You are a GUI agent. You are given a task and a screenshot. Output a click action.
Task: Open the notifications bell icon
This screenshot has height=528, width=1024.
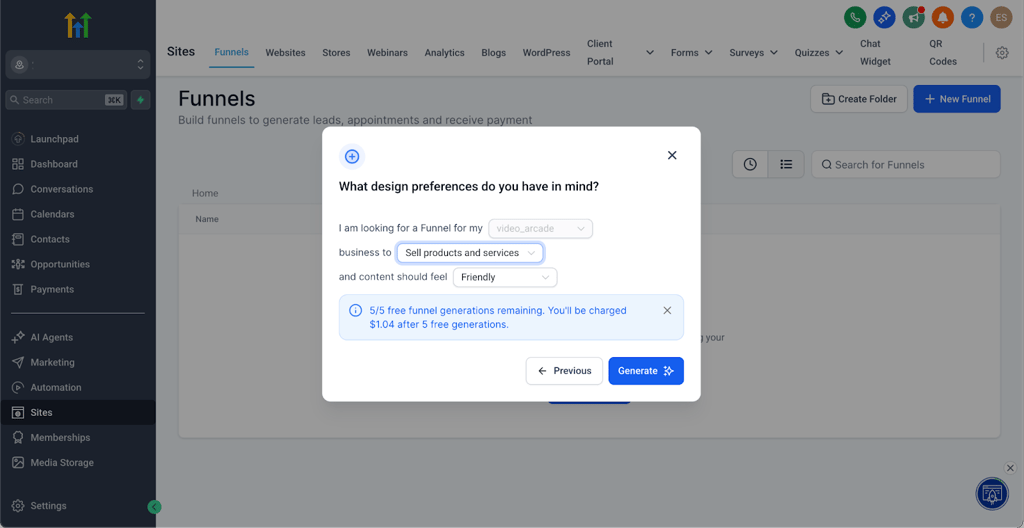click(x=942, y=17)
